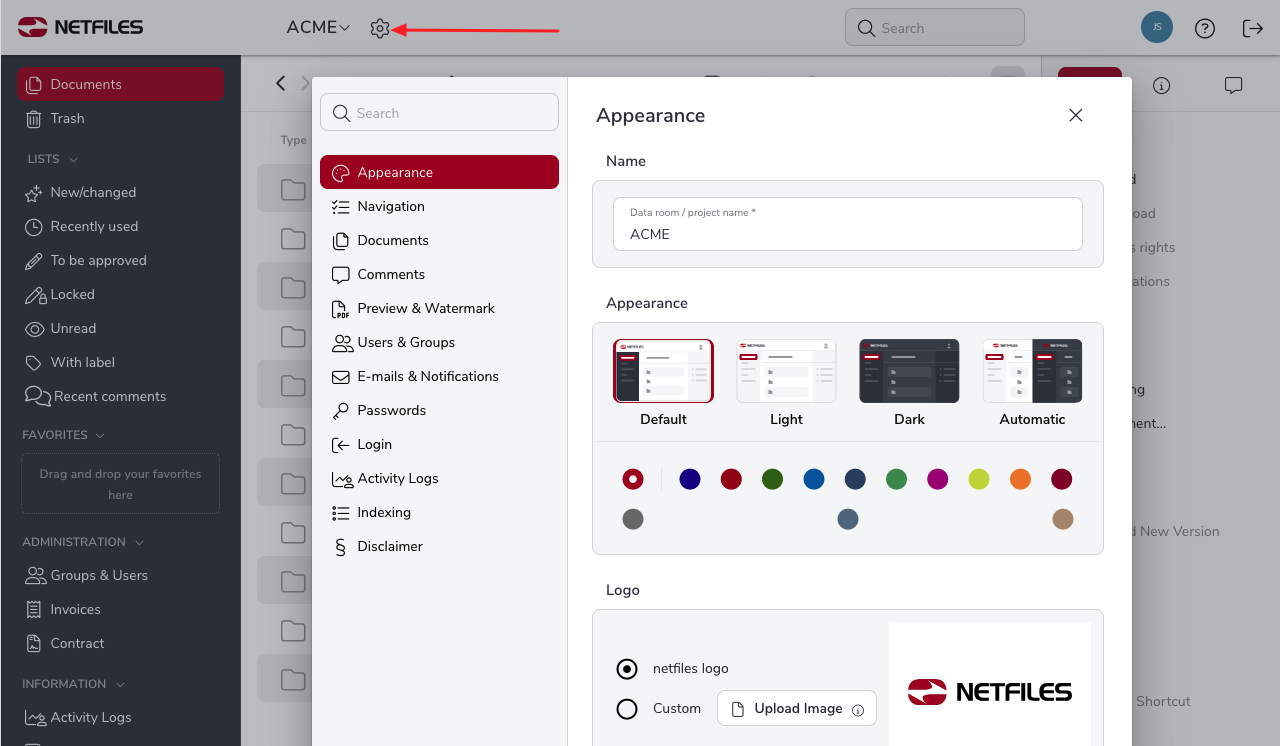Pick the magenta color swatch
The width and height of the screenshot is (1280, 746).
click(x=937, y=479)
